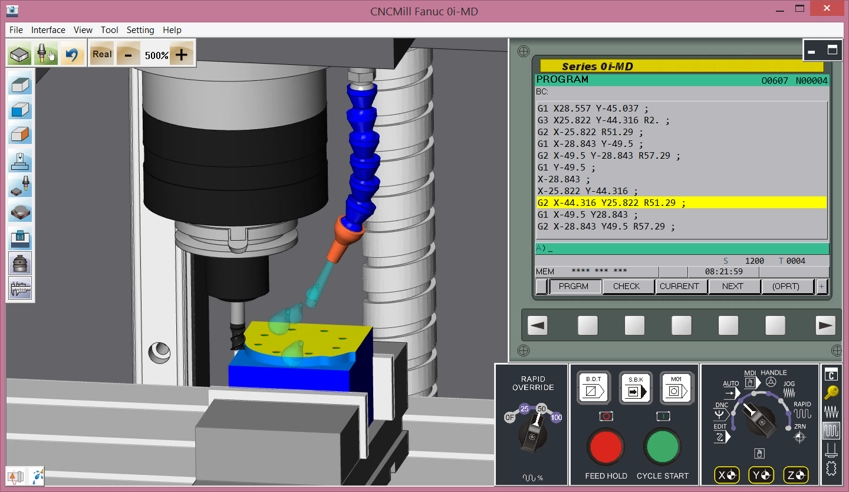
Task: Click the yellow key icon
Action: click(x=831, y=393)
